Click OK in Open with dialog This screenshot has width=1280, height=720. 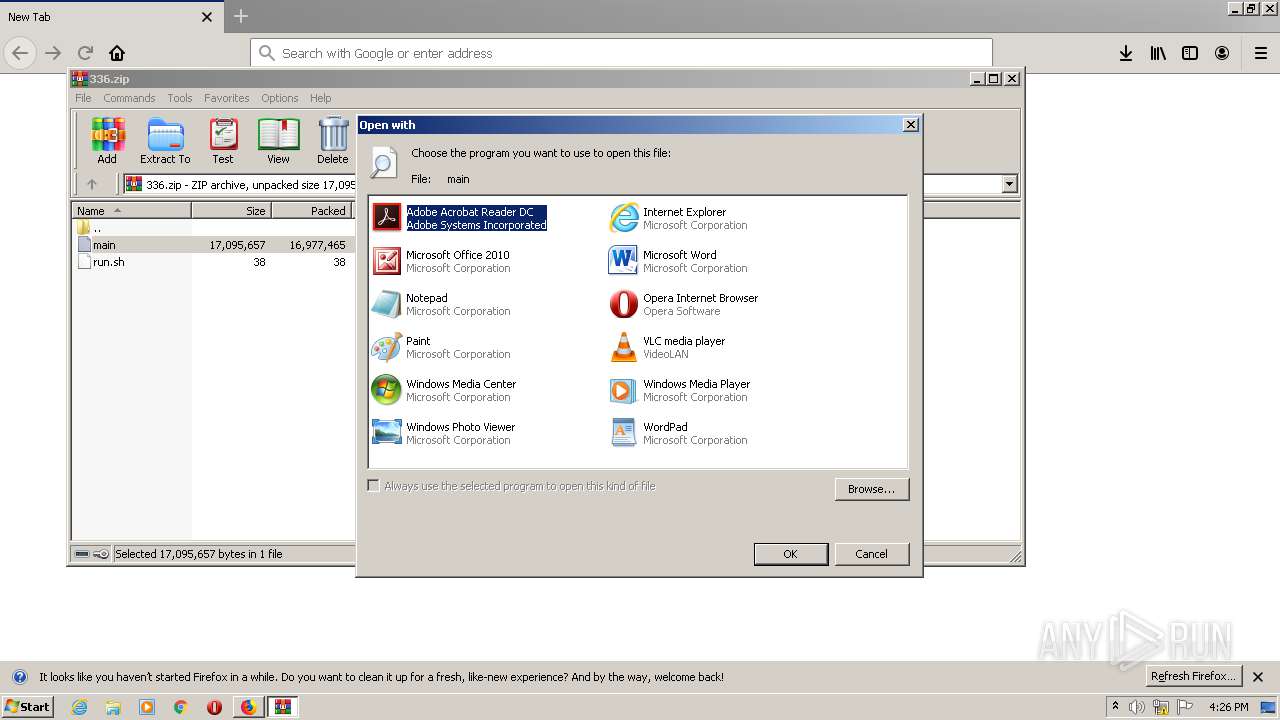coord(790,554)
